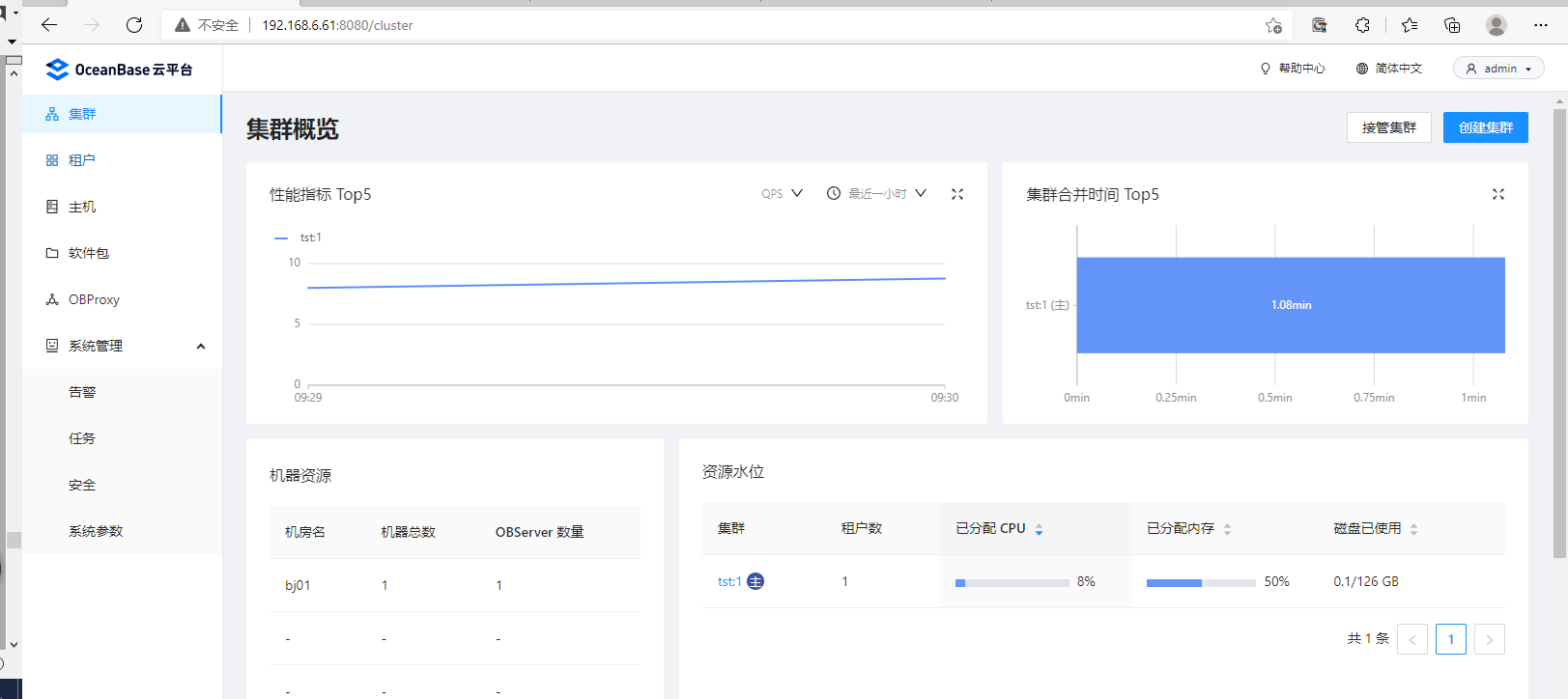The image size is (1568, 699).
Task: Click the 共 1 条 total count text
Action: (x=1368, y=638)
